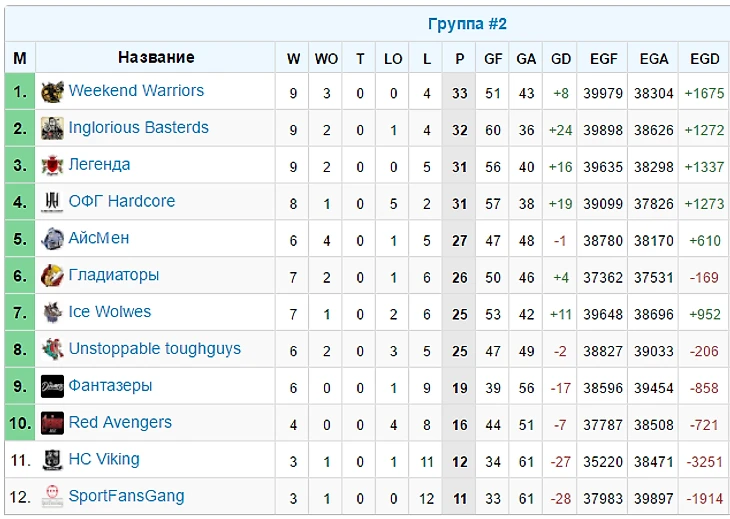This screenshot has height=519, width=730.
Task: Open the Фантазеры team page link
Action: tap(110, 386)
